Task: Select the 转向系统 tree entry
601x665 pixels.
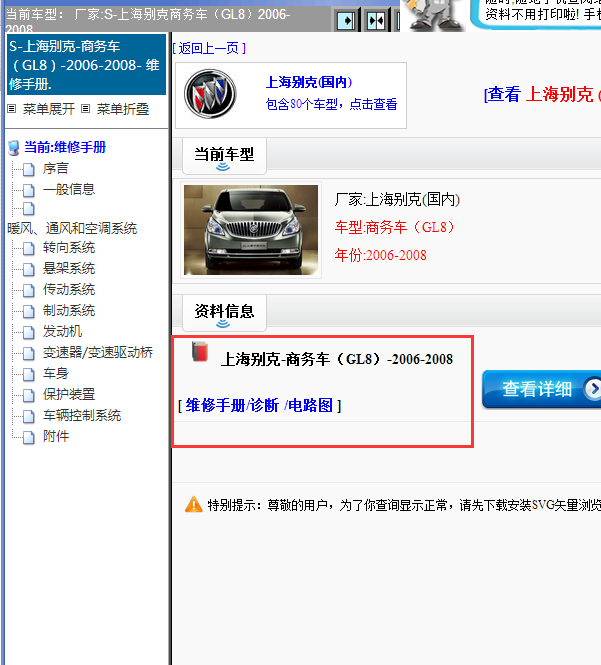Action: [x=69, y=248]
